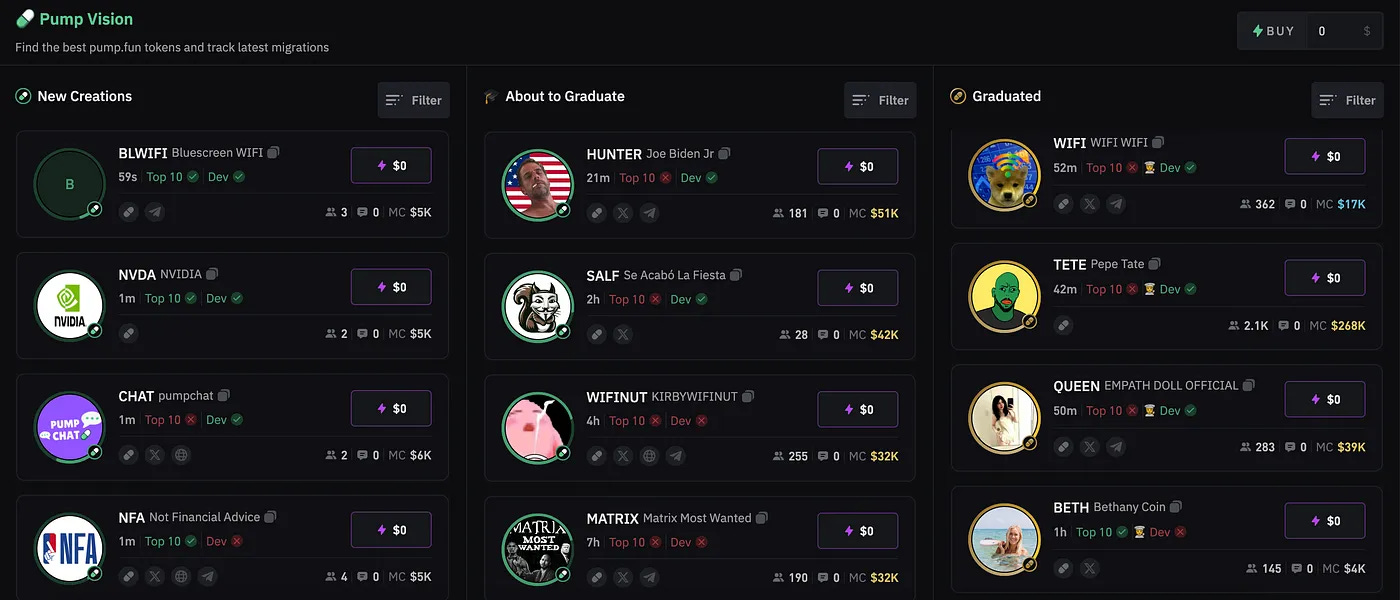
Task: Open the Filter panel for New Creations
Action: pos(413,99)
